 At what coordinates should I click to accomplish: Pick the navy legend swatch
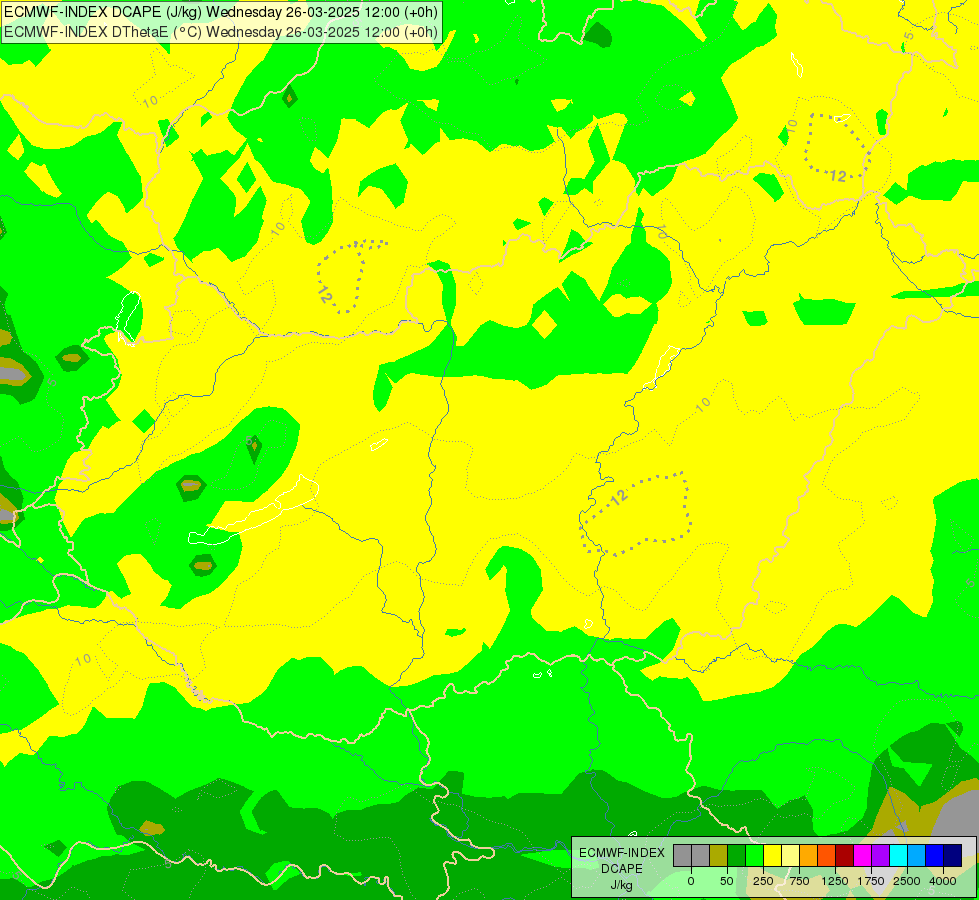(952, 856)
